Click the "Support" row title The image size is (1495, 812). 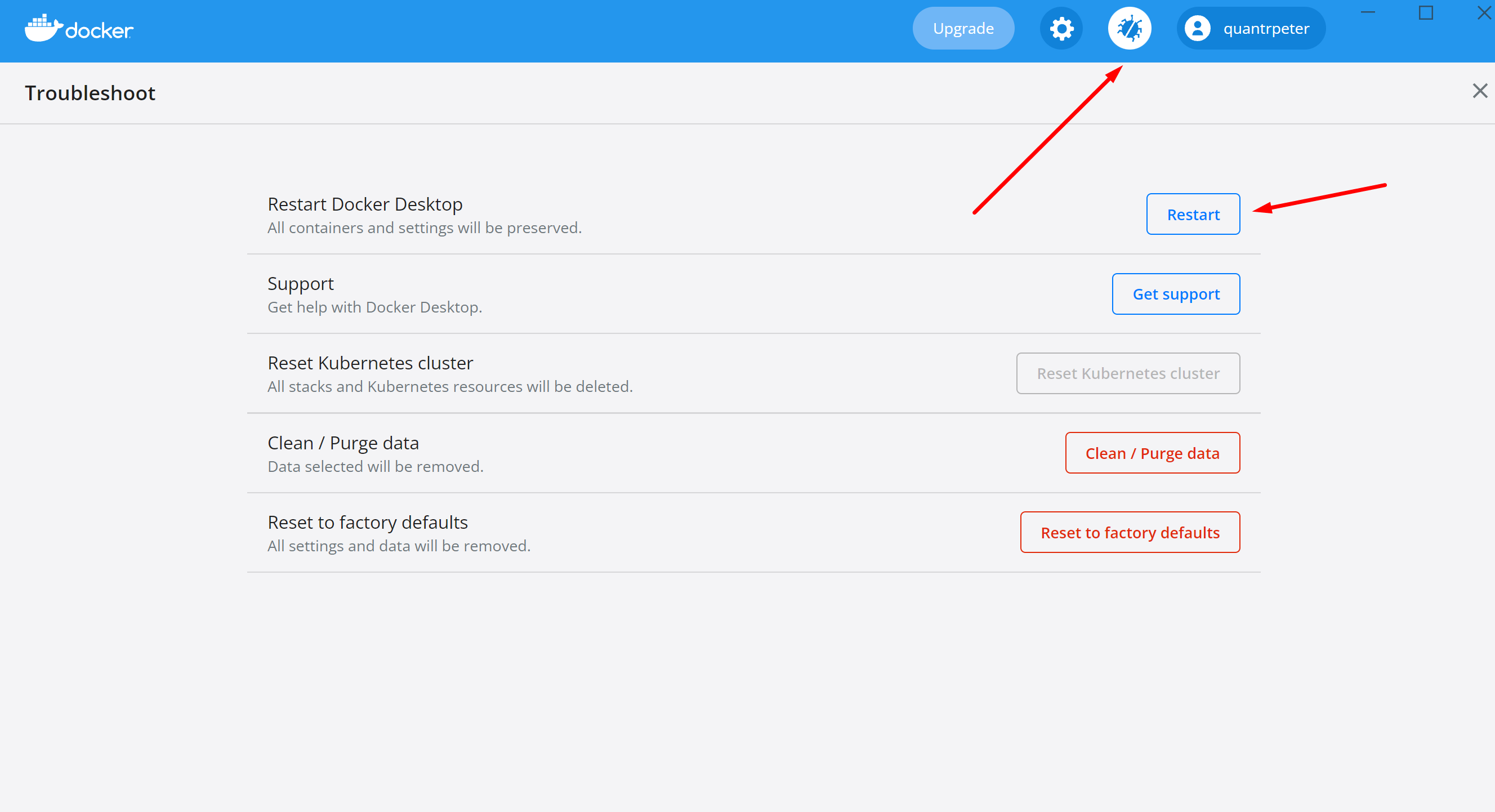[x=301, y=284]
